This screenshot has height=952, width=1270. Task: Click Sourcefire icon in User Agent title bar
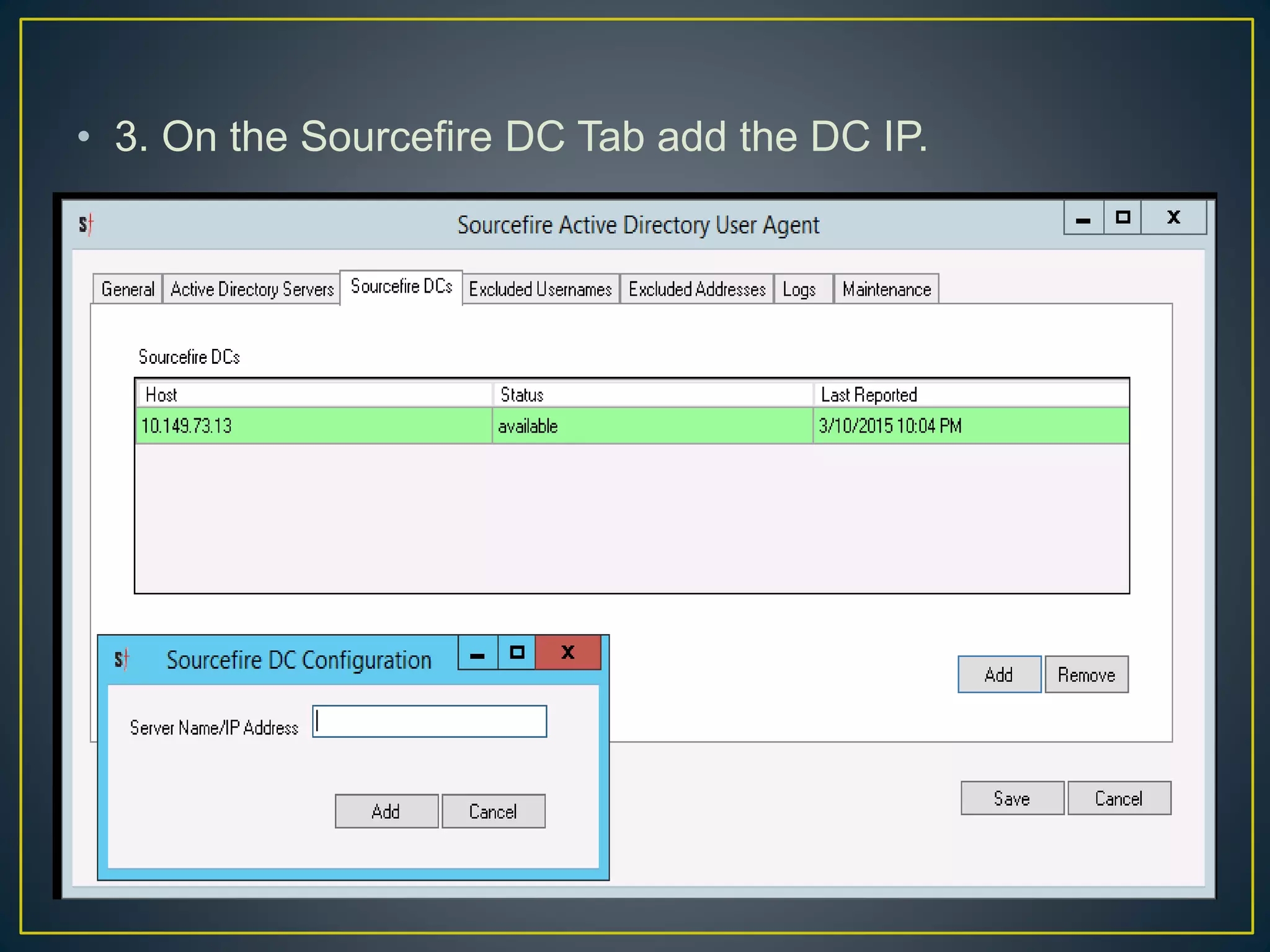point(86,224)
